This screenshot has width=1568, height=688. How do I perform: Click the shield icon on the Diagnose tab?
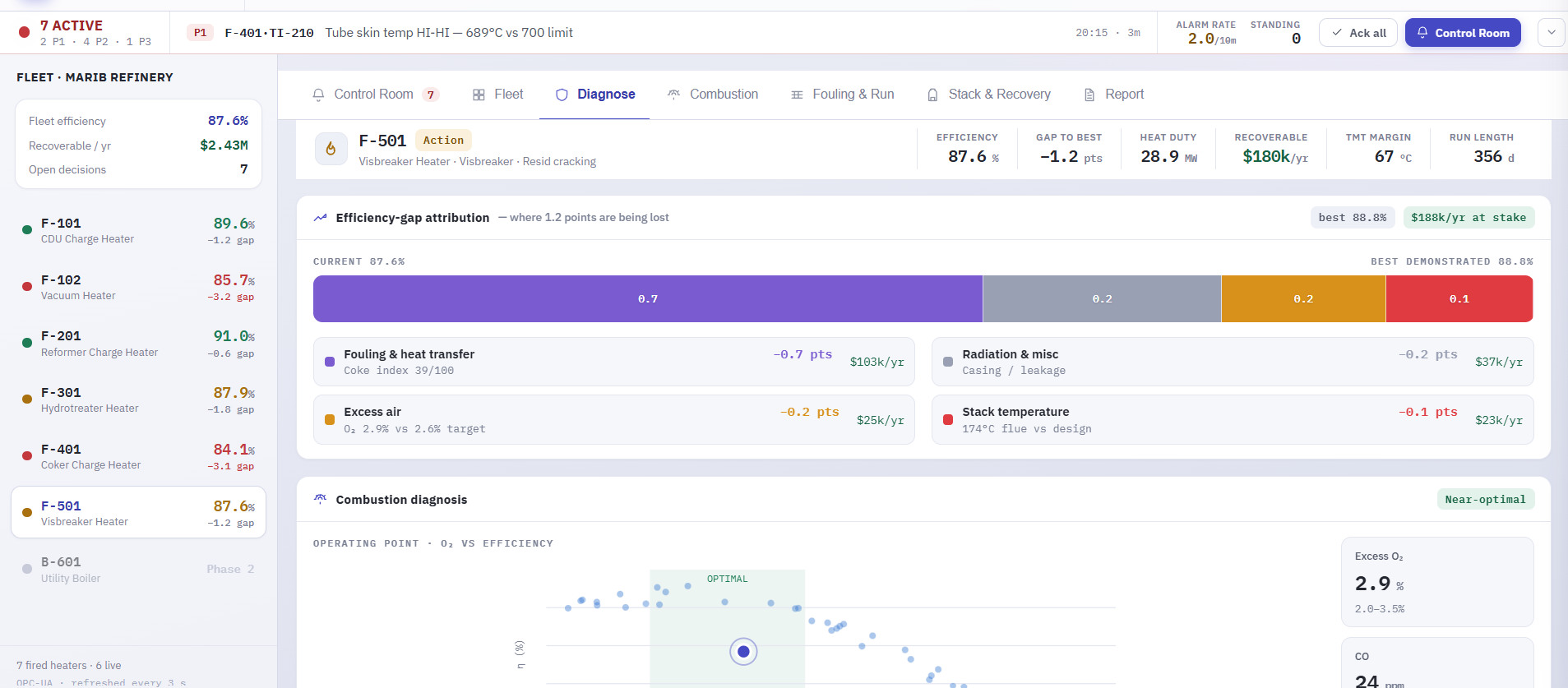tap(562, 95)
